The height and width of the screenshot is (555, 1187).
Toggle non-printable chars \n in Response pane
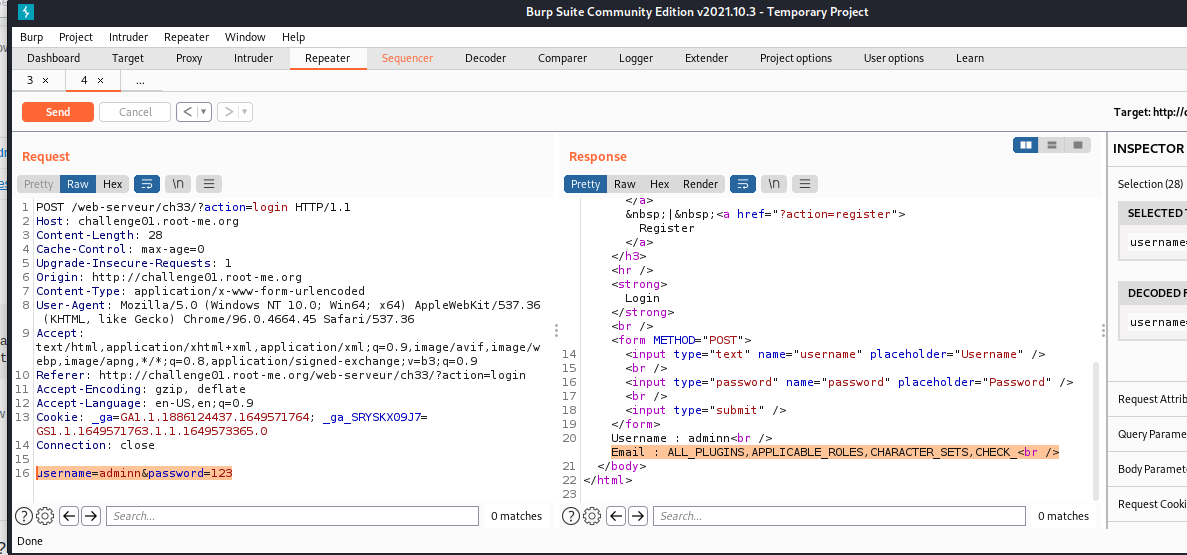click(x=774, y=184)
